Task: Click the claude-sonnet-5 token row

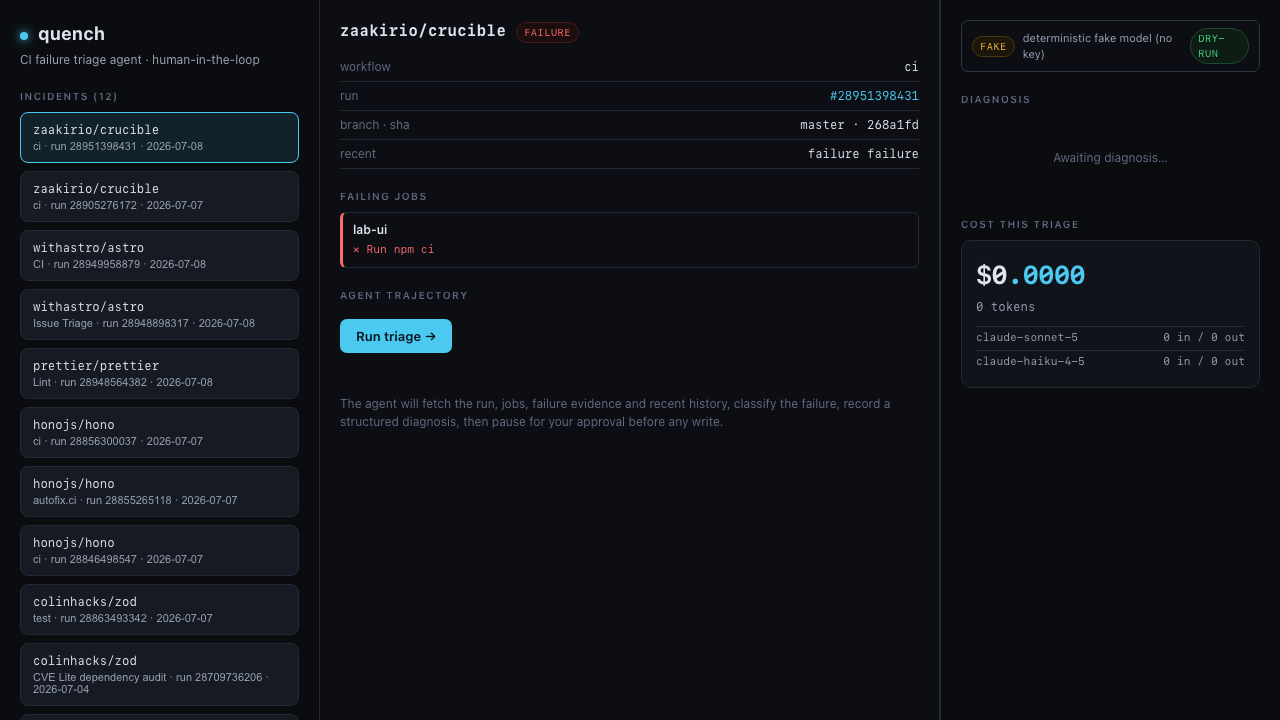Action: tap(1110, 337)
